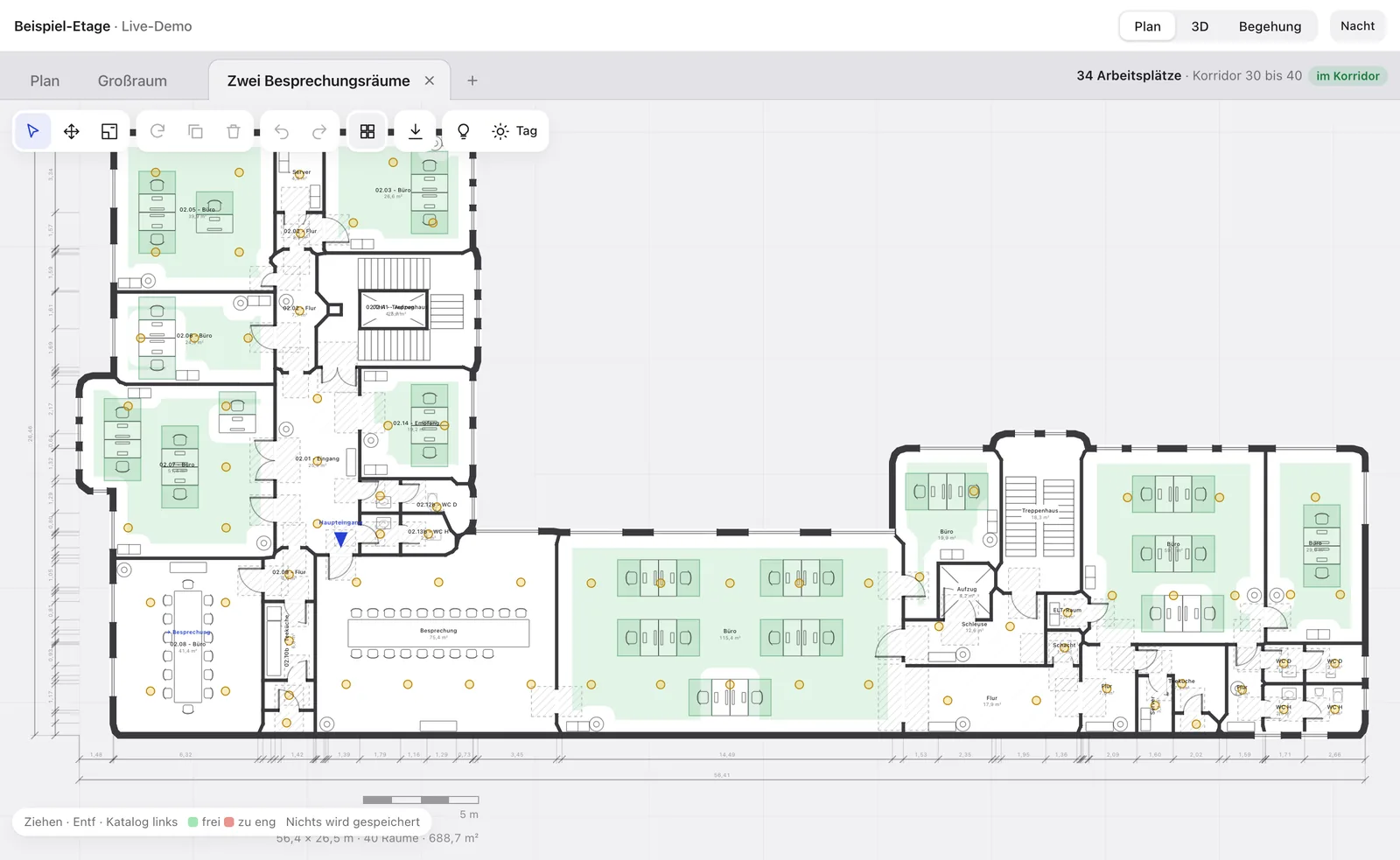
Task: Toggle the light bulb lighting icon
Action: coord(464,131)
